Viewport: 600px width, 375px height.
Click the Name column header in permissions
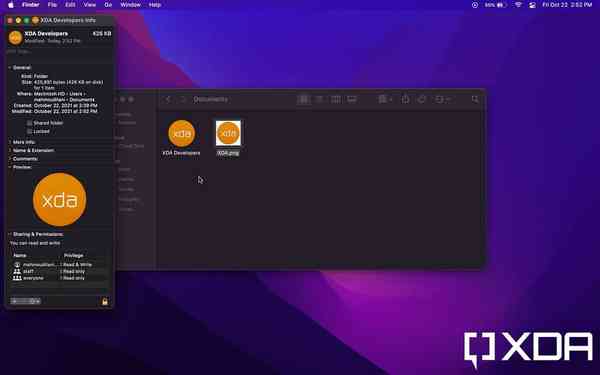tap(20, 255)
